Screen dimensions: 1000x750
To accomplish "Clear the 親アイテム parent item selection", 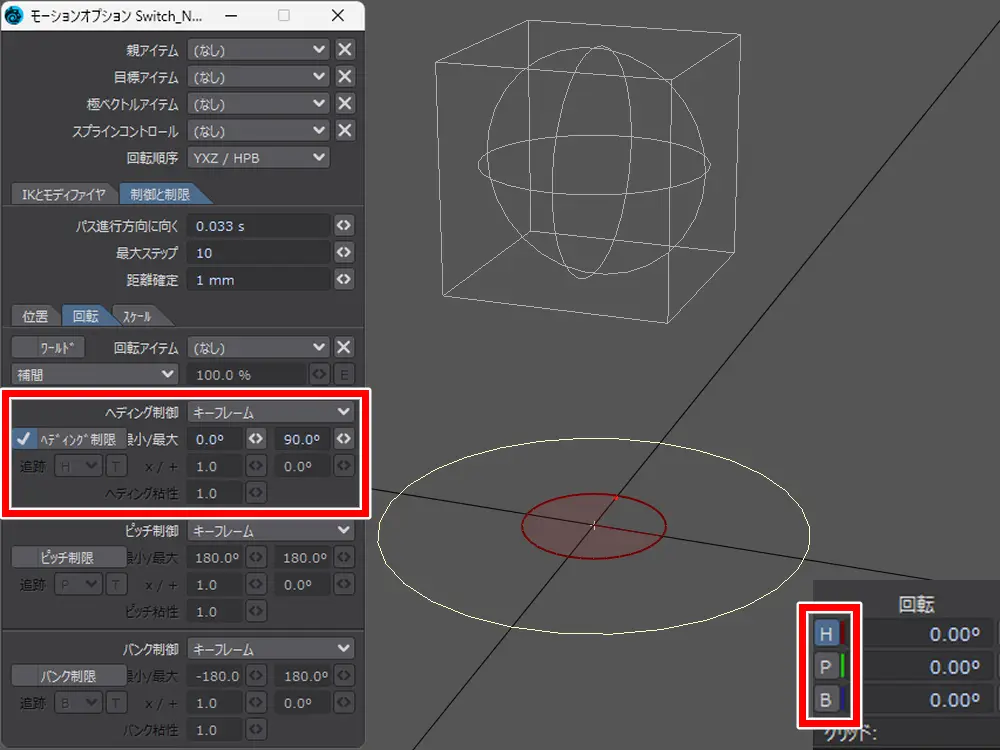I will tap(344, 49).
